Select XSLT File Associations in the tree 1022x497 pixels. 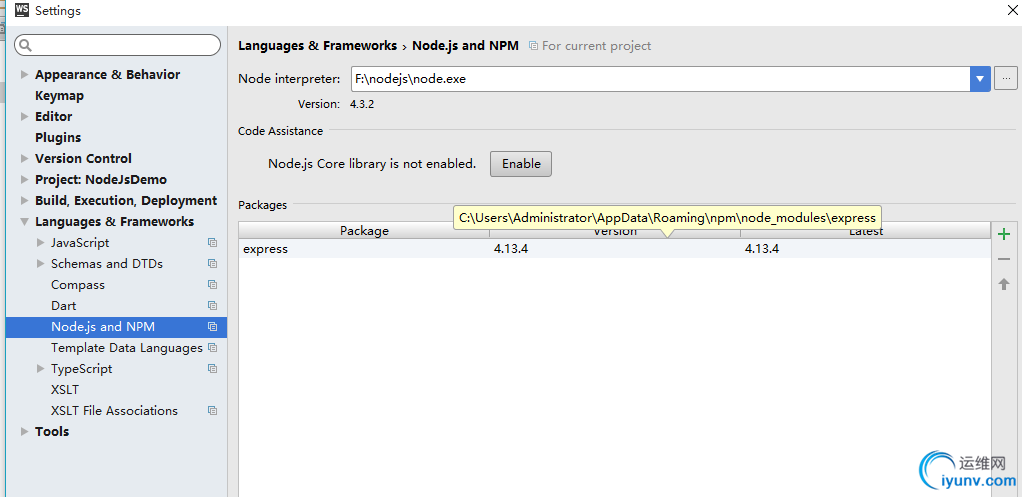click(114, 411)
